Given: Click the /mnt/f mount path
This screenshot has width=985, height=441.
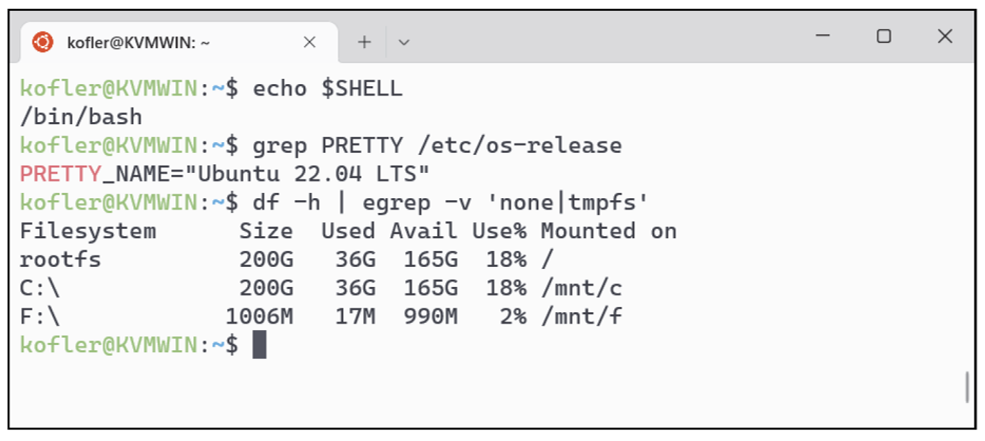Looking at the screenshot, I should click(581, 317).
